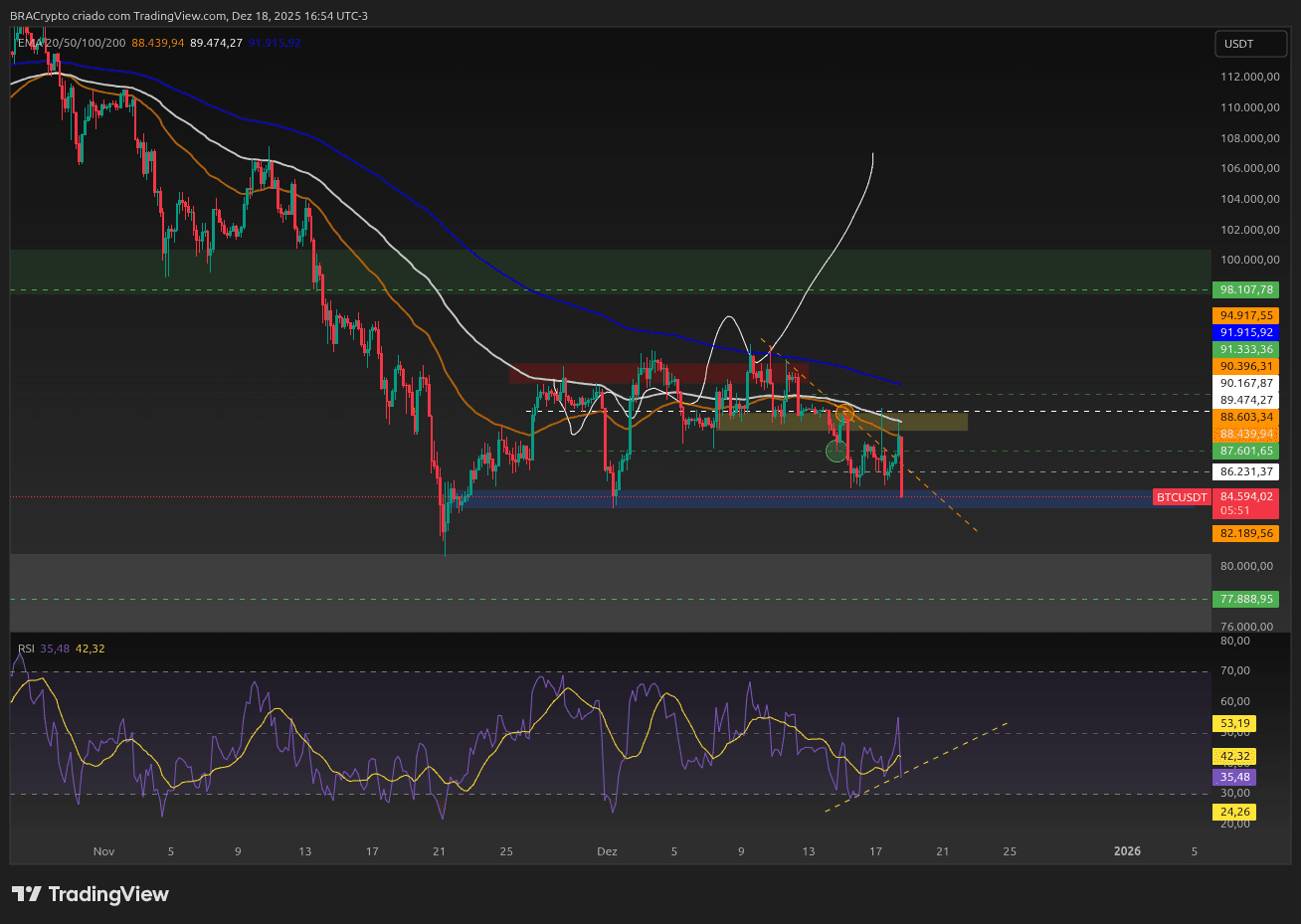1301x924 pixels.
Task: Click the white 86.231,37 price axis label
Action: (x=1246, y=472)
